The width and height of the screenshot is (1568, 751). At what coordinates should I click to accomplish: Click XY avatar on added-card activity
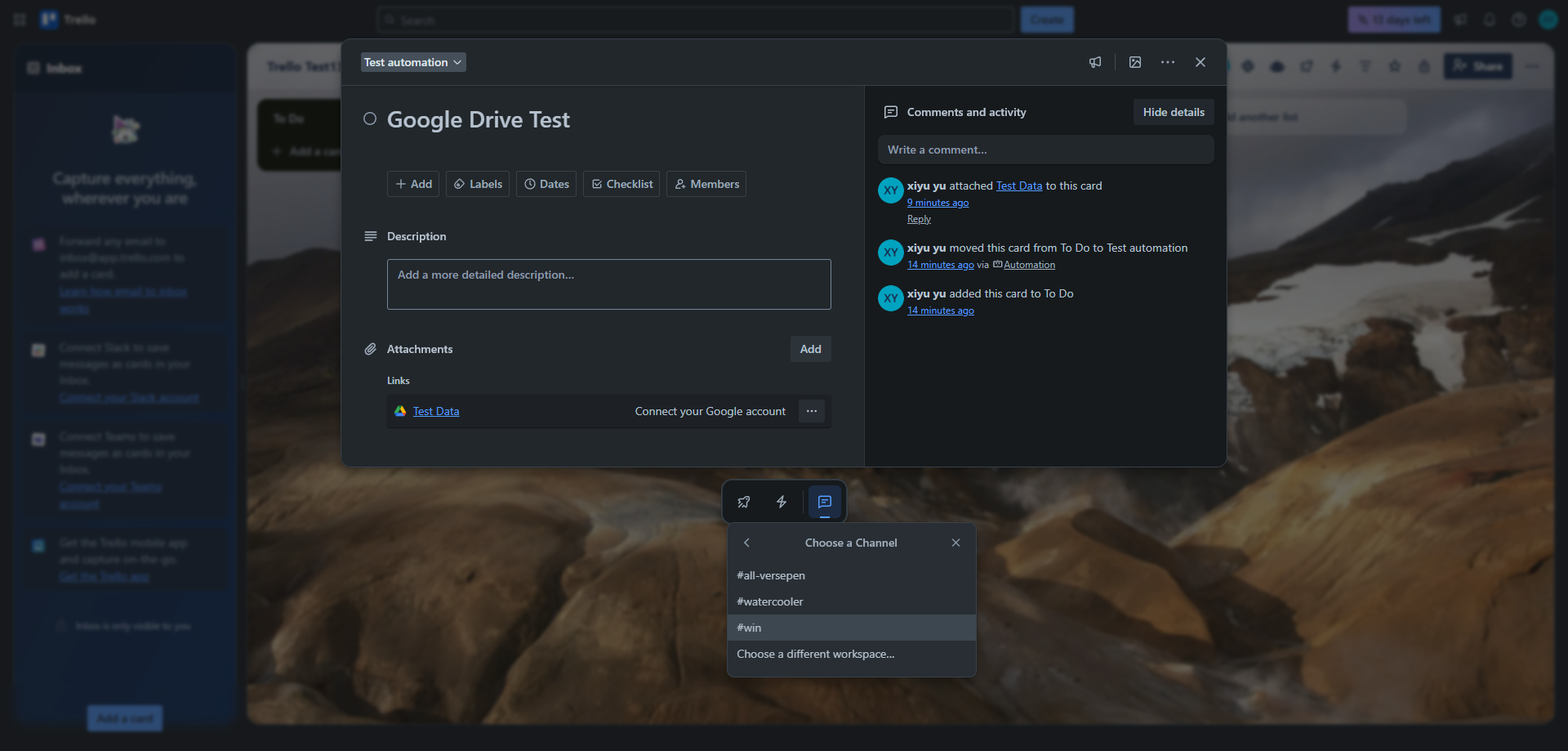[891, 298]
